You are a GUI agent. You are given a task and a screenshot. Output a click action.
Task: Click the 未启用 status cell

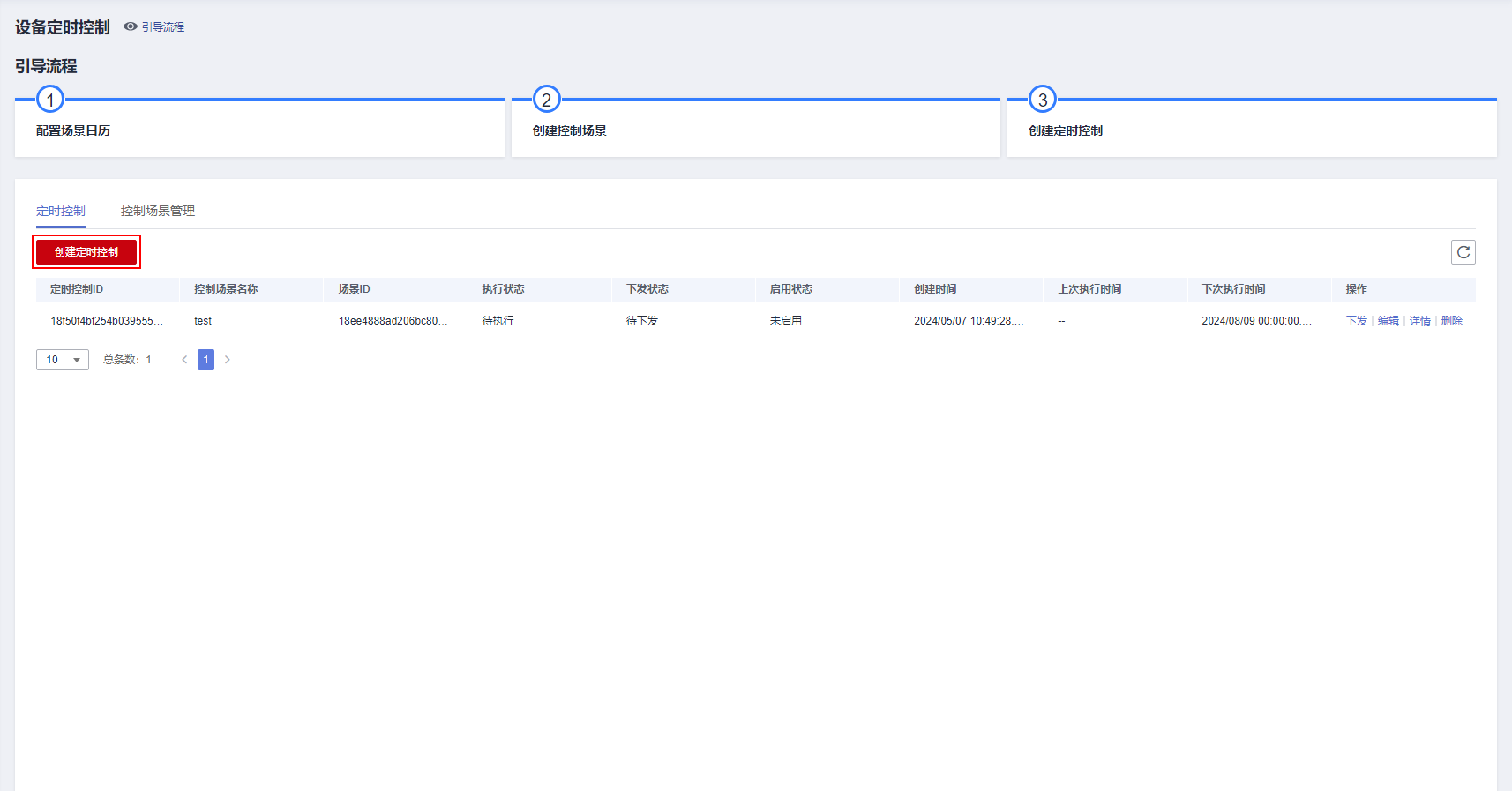(x=786, y=321)
